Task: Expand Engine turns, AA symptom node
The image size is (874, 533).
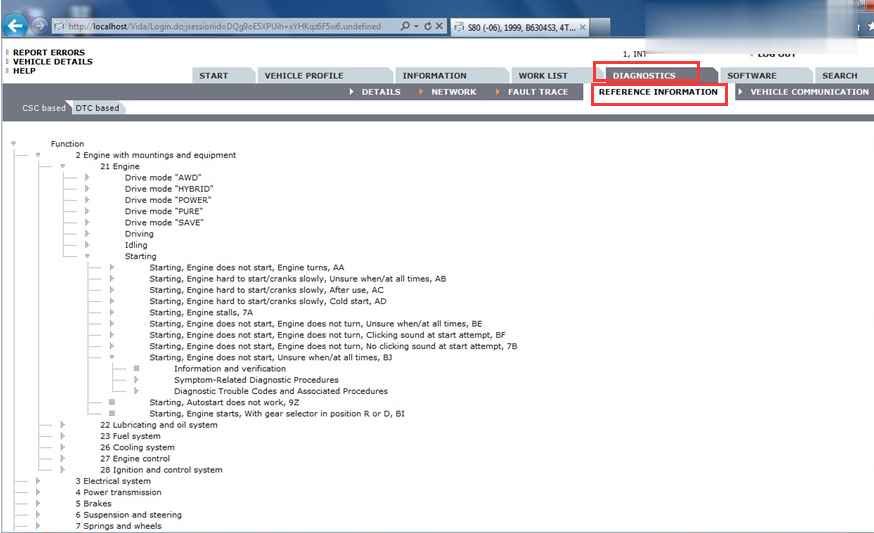Action: pos(111,268)
